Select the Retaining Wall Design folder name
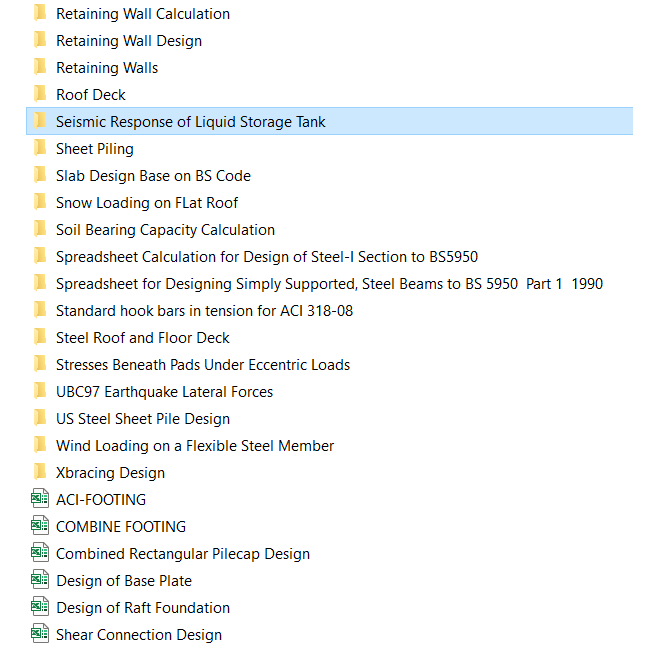 pyautogui.click(x=128, y=41)
